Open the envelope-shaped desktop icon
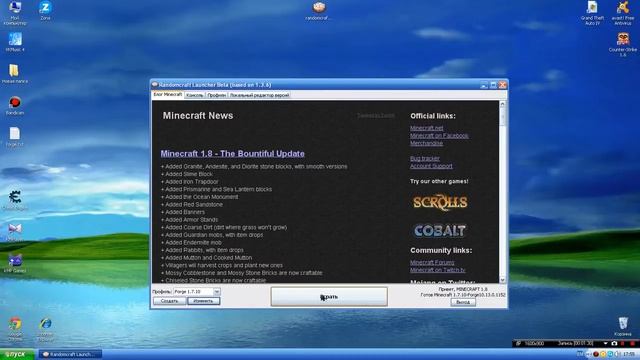Image resolution: width=640 pixels, height=360 pixels. (15, 232)
